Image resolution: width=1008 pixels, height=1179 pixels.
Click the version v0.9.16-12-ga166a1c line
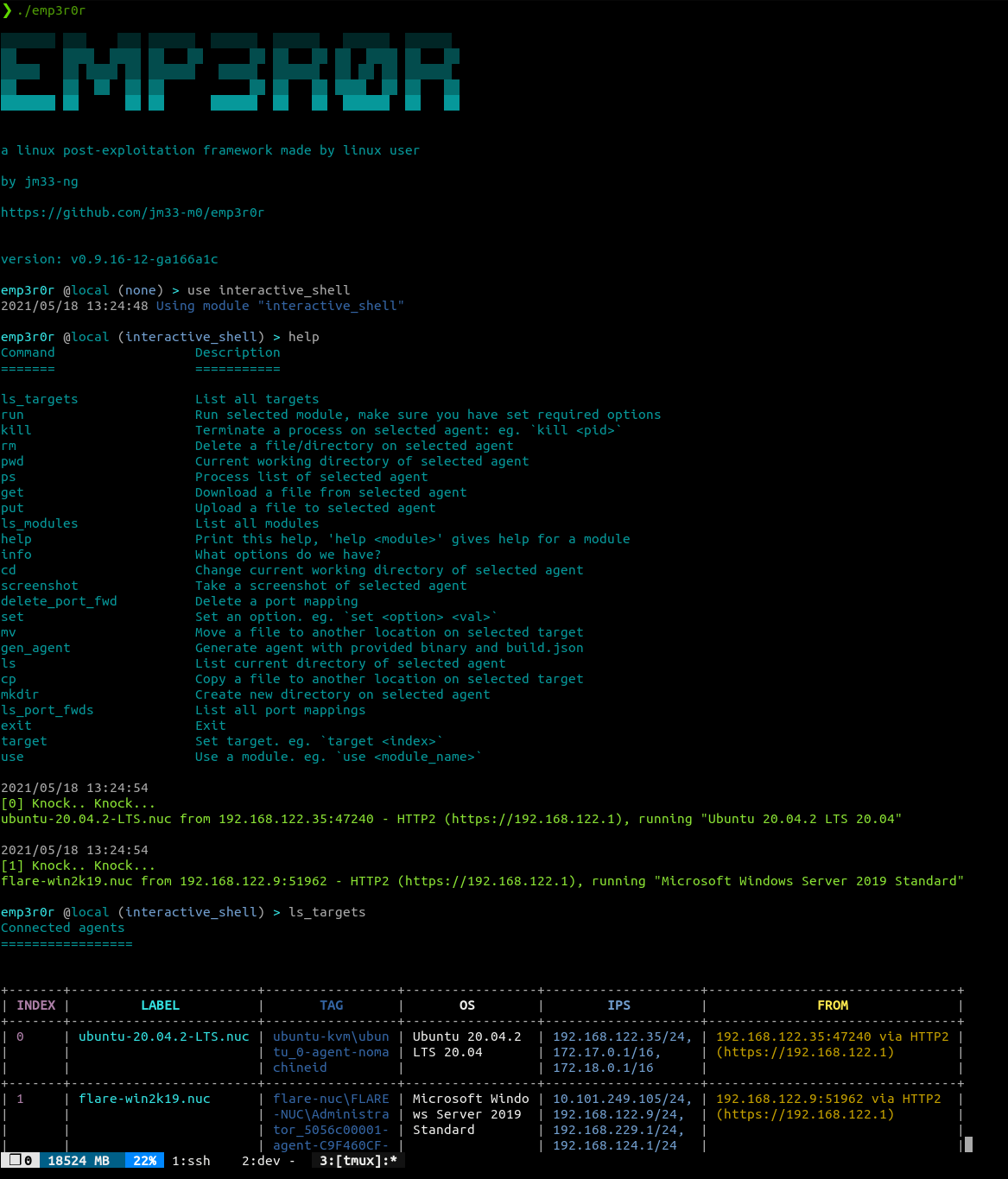[110, 259]
